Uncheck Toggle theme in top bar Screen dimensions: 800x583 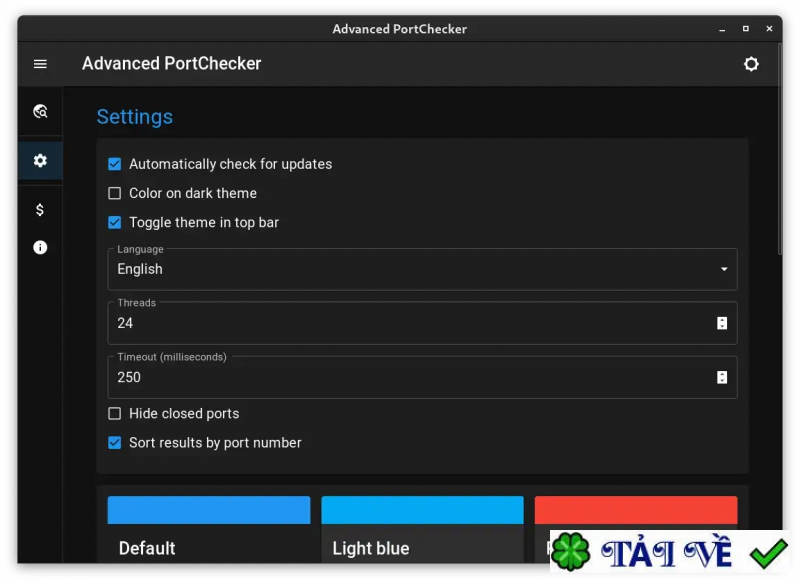(115, 222)
